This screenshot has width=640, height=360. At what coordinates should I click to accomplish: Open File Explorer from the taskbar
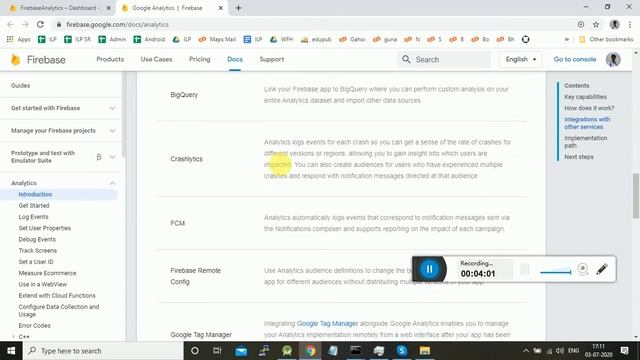[425, 351]
